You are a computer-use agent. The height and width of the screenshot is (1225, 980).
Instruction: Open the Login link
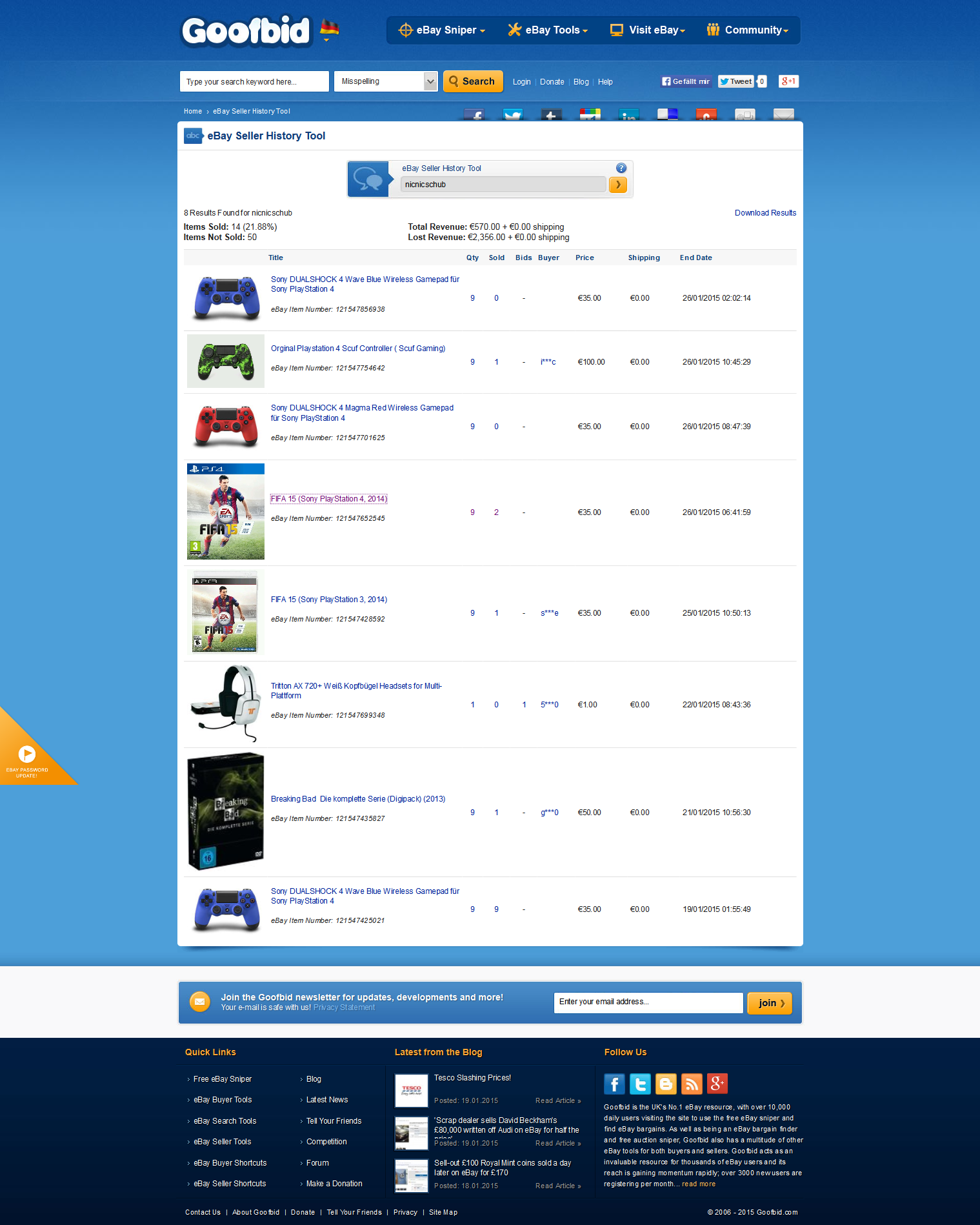[x=521, y=82]
